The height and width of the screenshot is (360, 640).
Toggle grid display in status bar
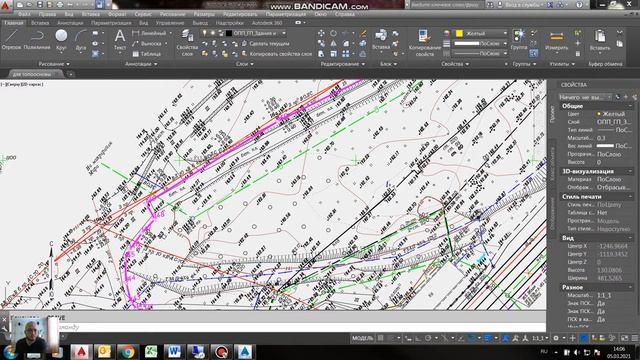380,338
